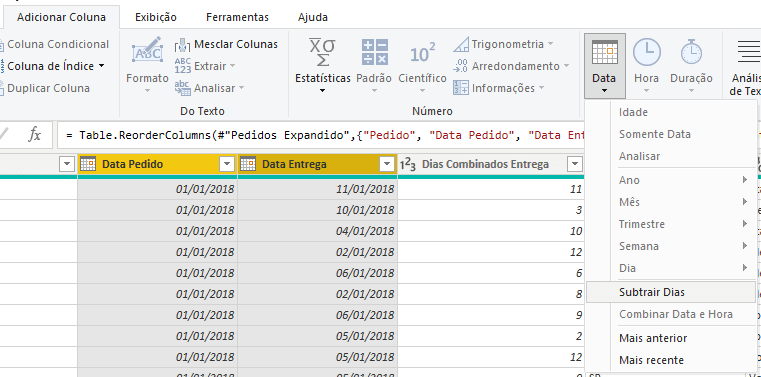Open the Data Pedido column filter dropdown
The image size is (761, 377).
click(x=227, y=164)
